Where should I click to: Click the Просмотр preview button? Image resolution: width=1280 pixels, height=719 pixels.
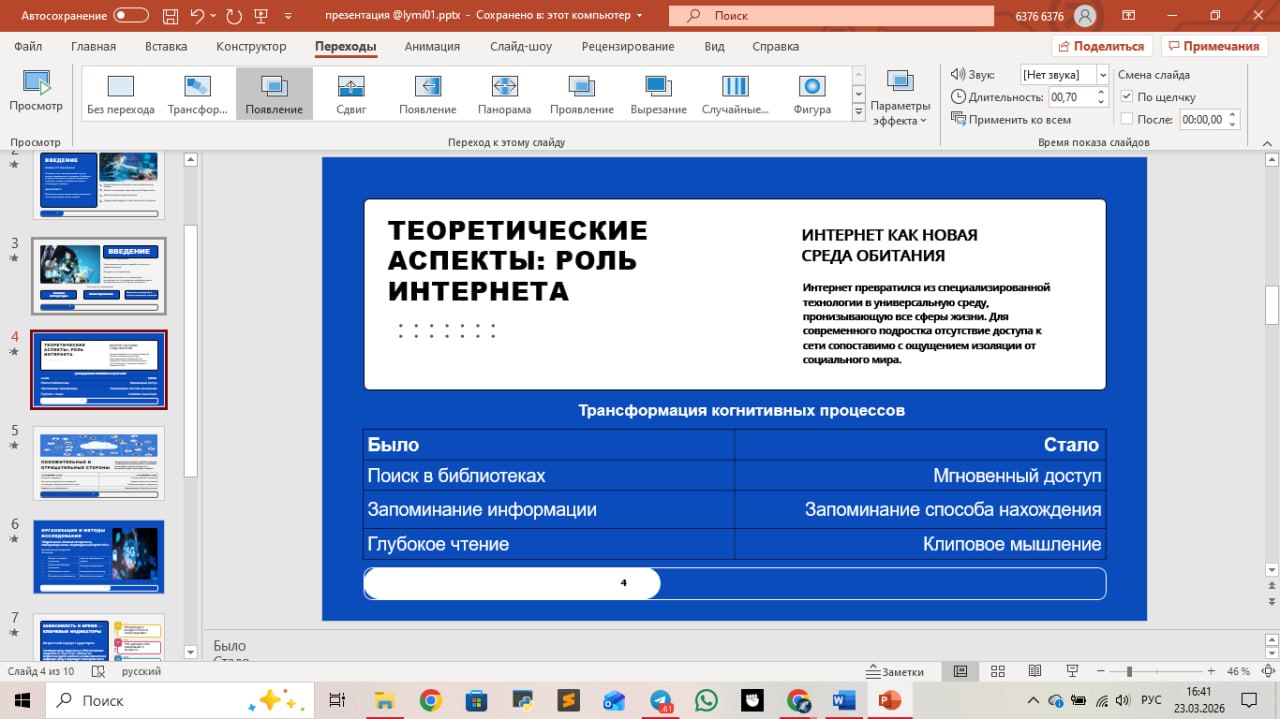pyautogui.click(x=36, y=92)
